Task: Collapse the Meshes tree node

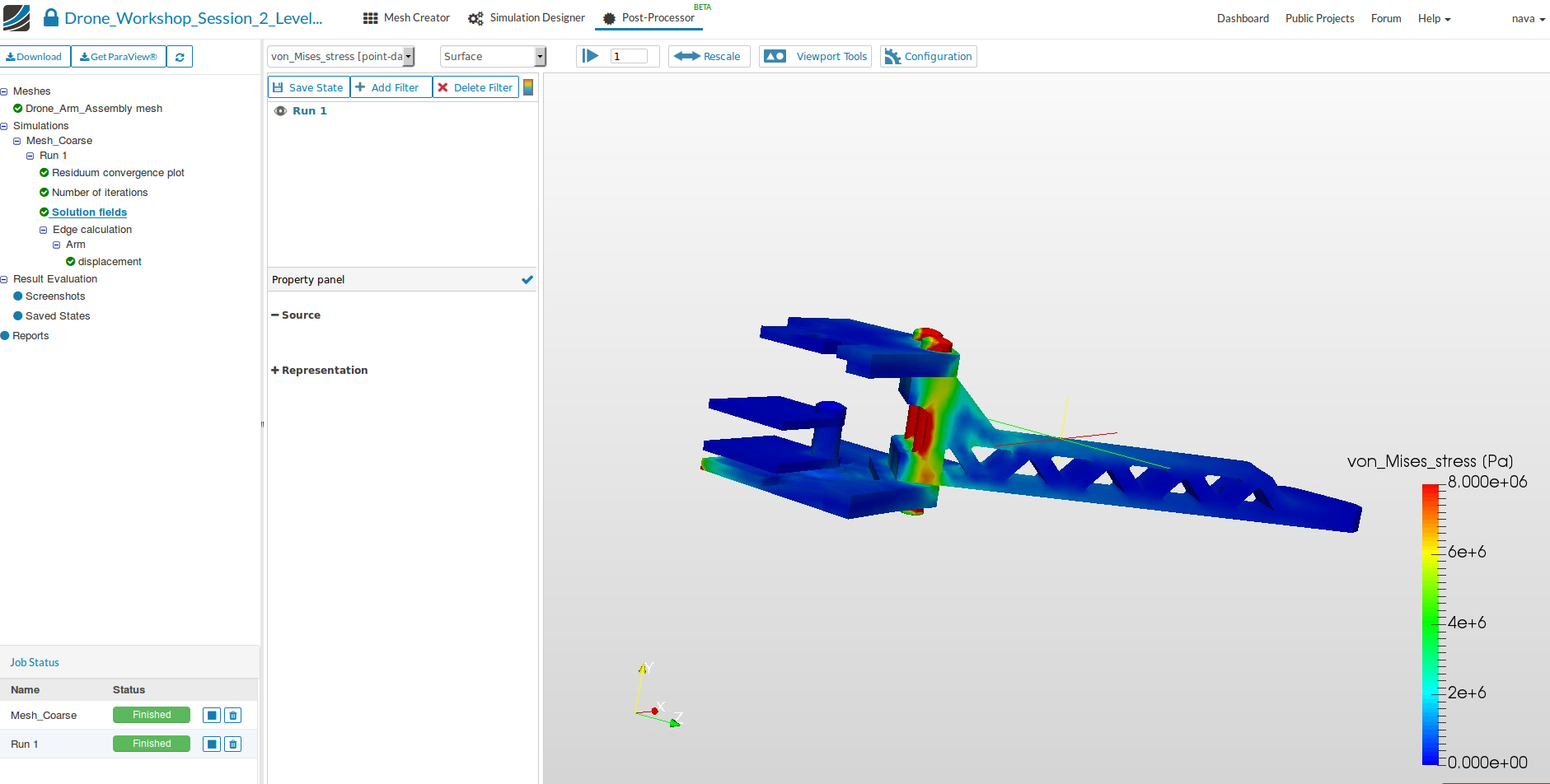Action: [x=4, y=91]
